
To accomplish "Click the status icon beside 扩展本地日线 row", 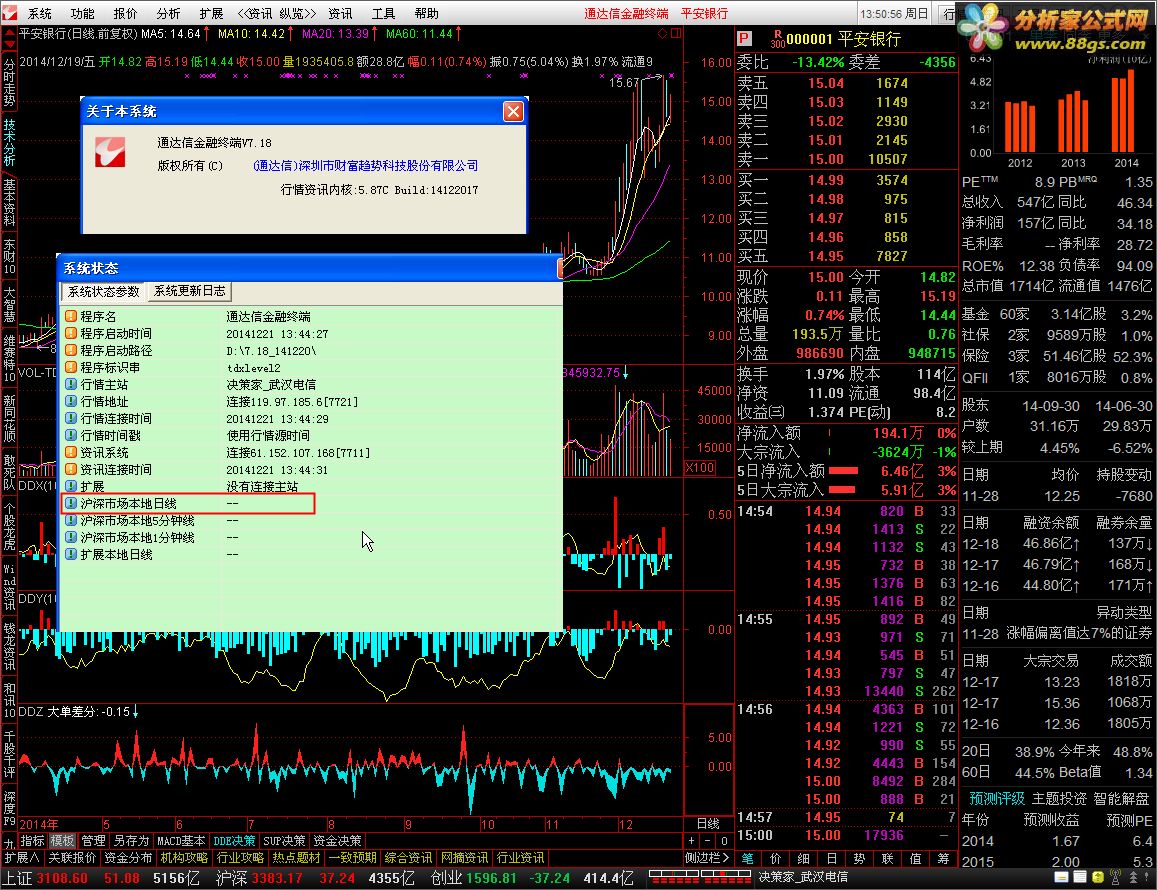I will 71,553.
